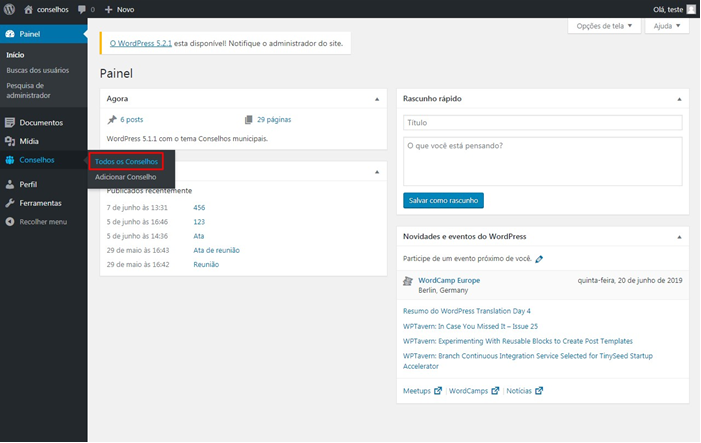The height and width of the screenshot is (443, 701).
Task: Open the Ferramentas menu in the sidebar
Action: [x=43, y=203]
